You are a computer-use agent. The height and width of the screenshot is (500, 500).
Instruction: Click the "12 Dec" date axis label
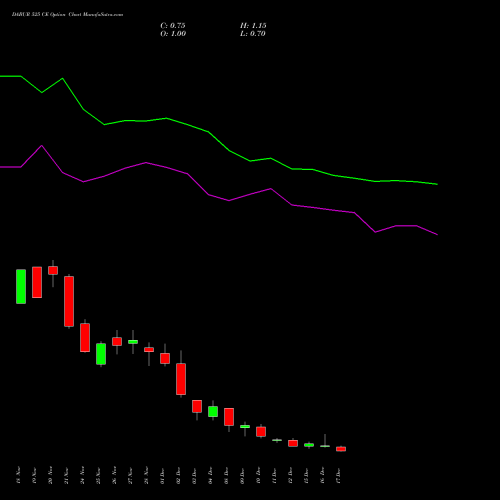tap(290, 476)
